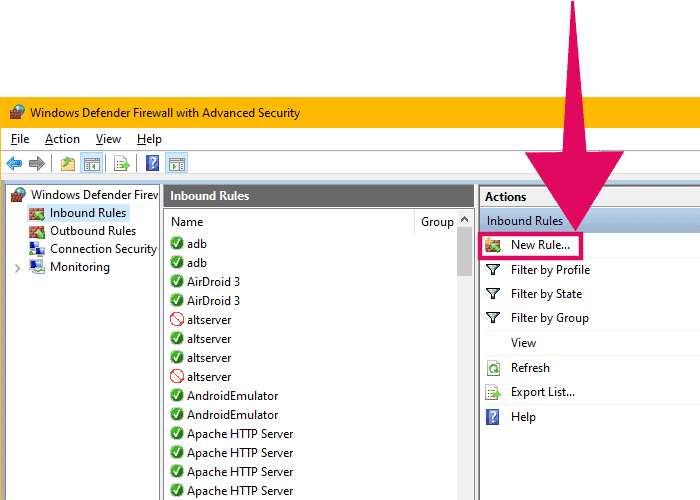Image resolution: width=700 pixels, height=500 pixels.
Task: Click the Outbound Rules tree node icon
Action: pos(37,232)
